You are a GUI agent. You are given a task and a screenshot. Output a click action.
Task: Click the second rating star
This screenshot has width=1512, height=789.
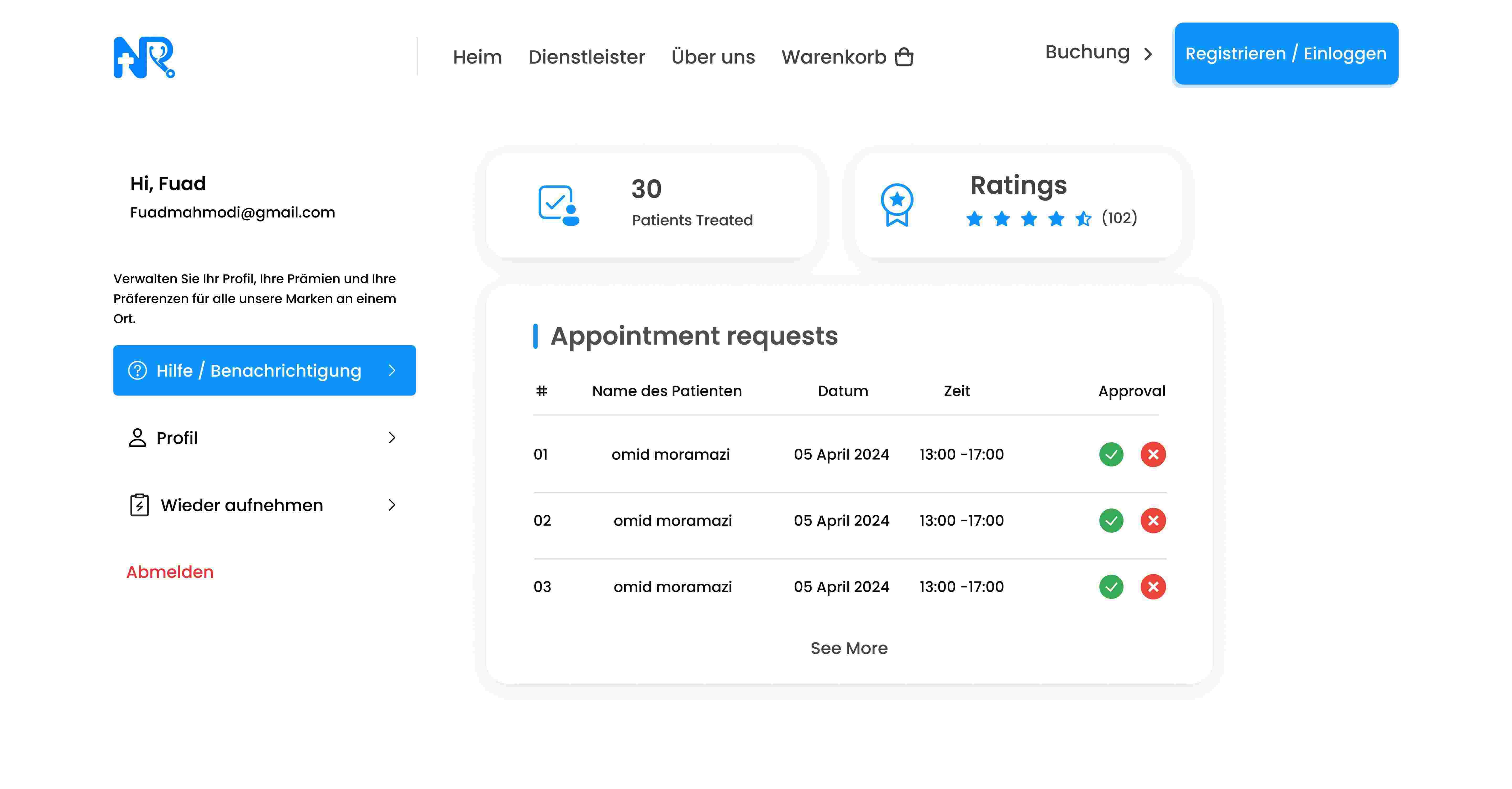[1002, 219]
